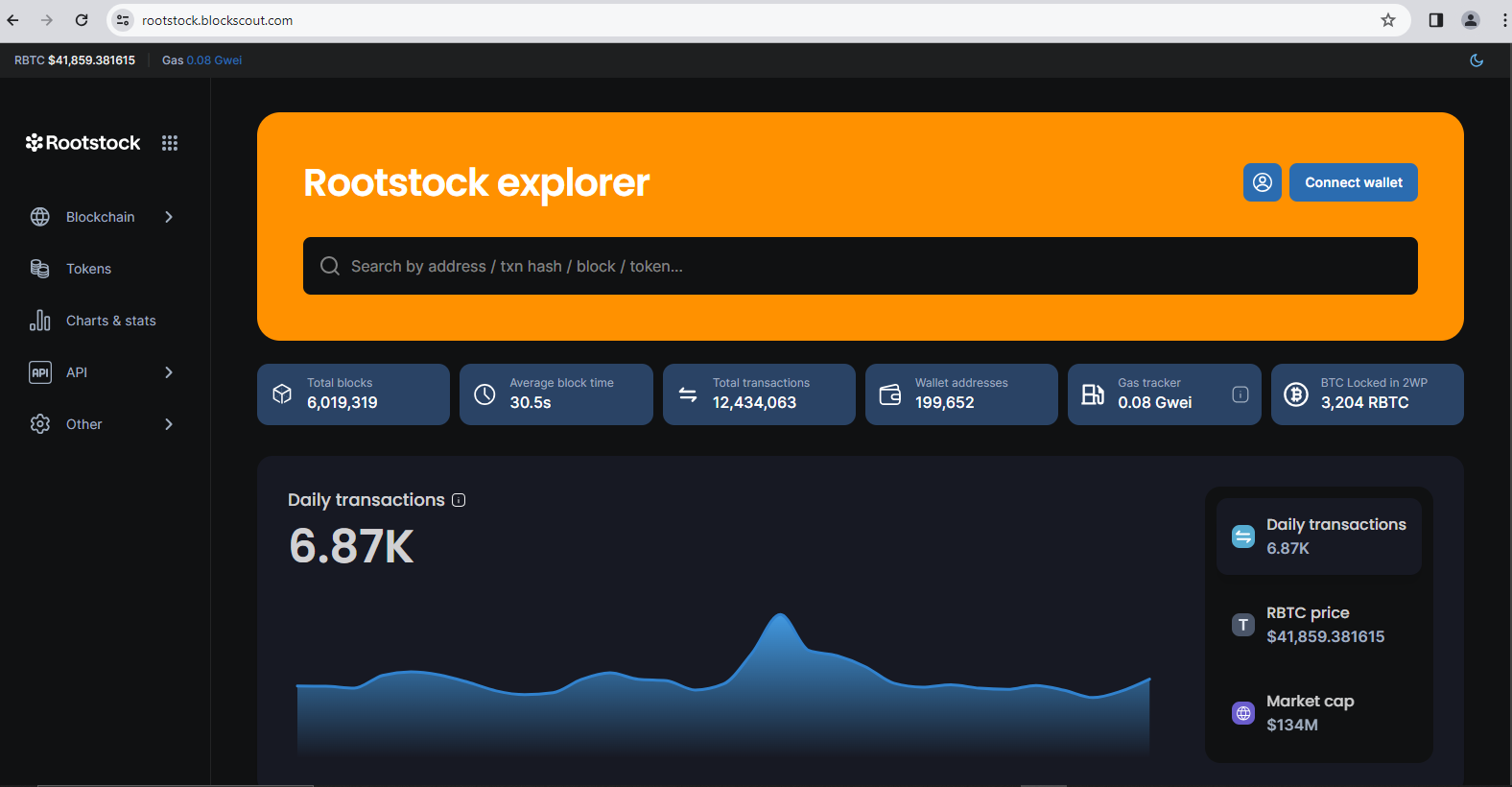Click the Gas tracker info icon
1512x787 pixels.
[x=1240, y=394]
